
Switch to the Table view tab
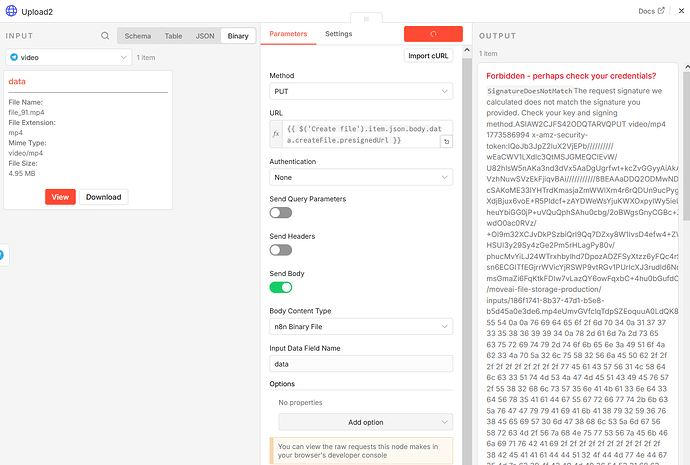(173, 36)
